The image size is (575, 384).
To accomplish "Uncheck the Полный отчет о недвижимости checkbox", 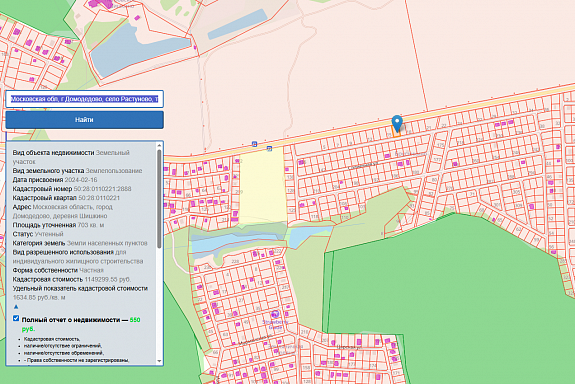I will 16,318.
